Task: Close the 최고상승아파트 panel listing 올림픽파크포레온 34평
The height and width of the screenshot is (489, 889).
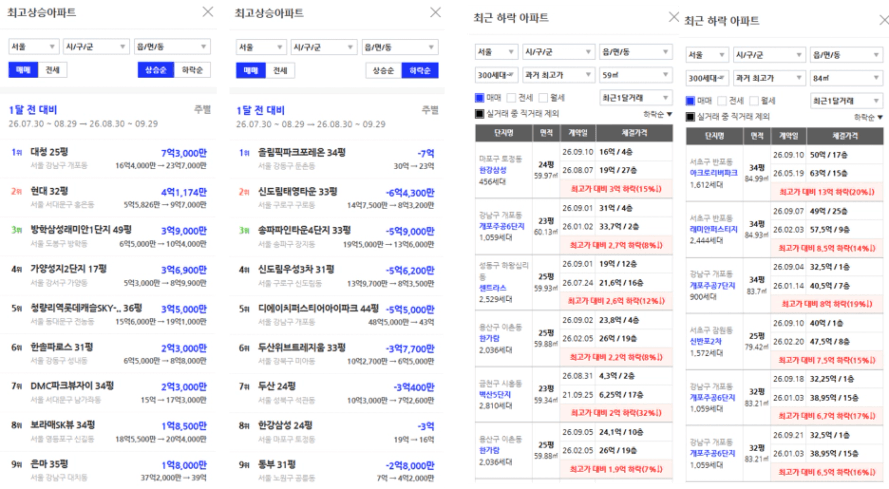Action: tap(435, 12)
